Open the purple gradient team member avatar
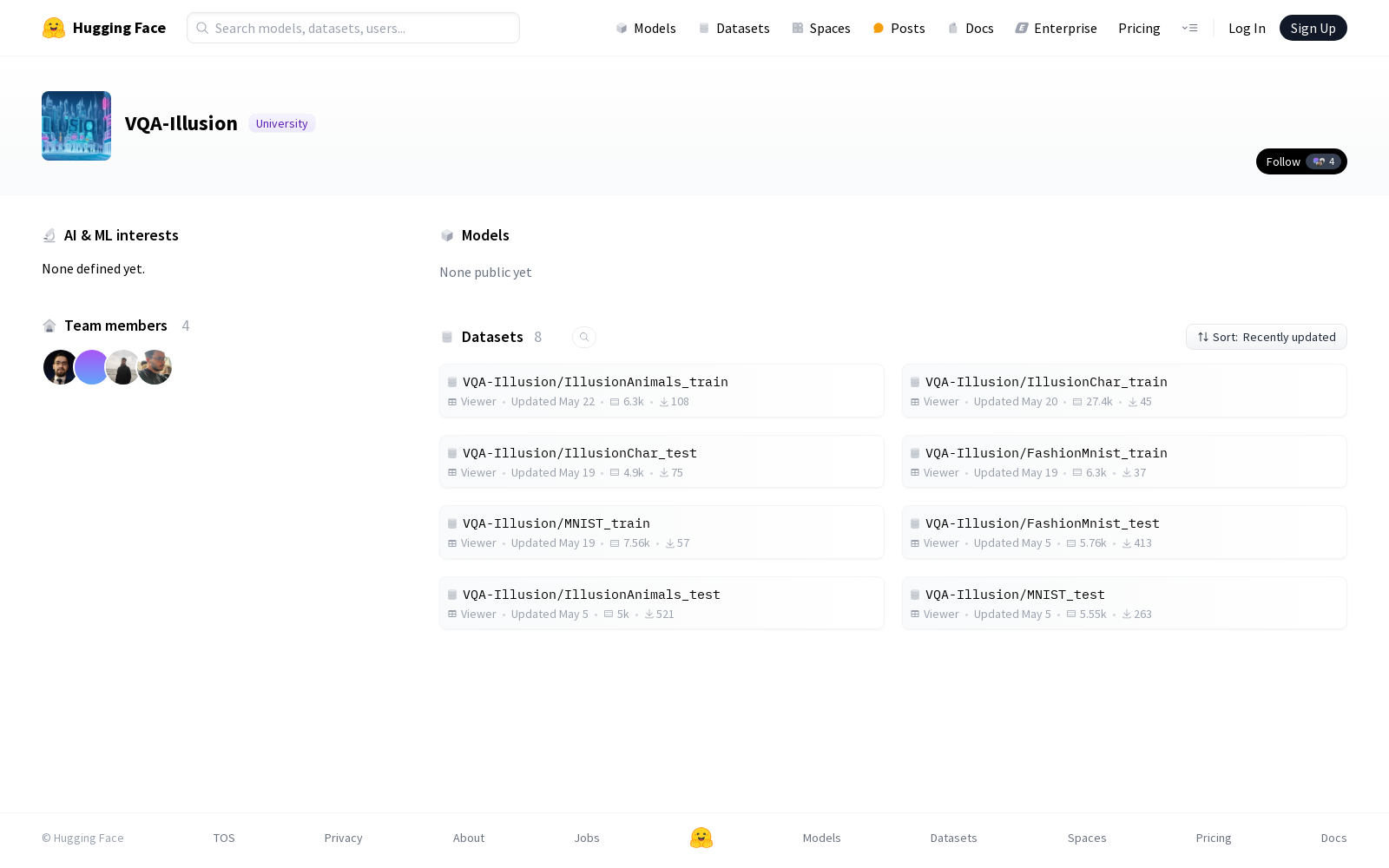The width and height of the screenshot is (1389, 868). click(91, 367)
